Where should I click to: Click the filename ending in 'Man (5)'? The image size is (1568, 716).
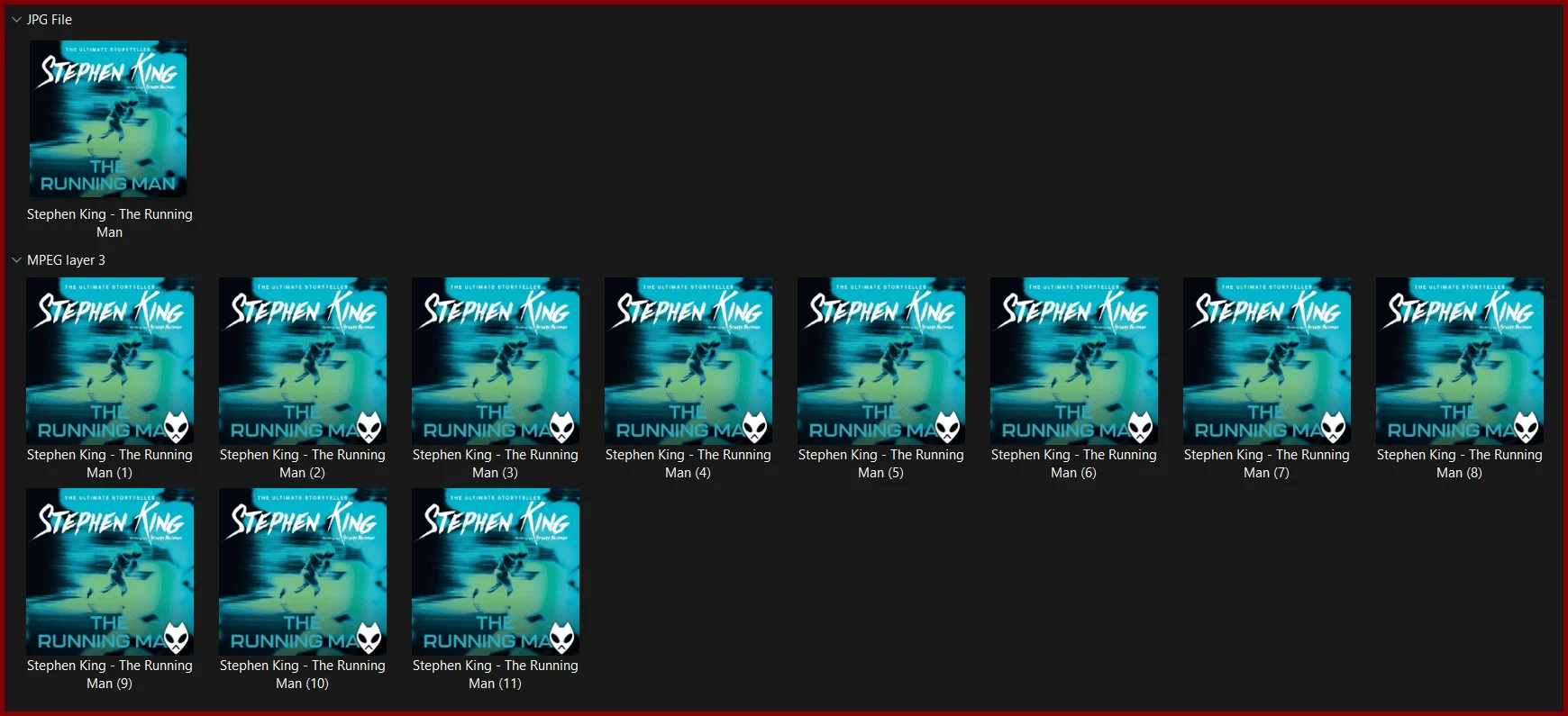[881, 464]
